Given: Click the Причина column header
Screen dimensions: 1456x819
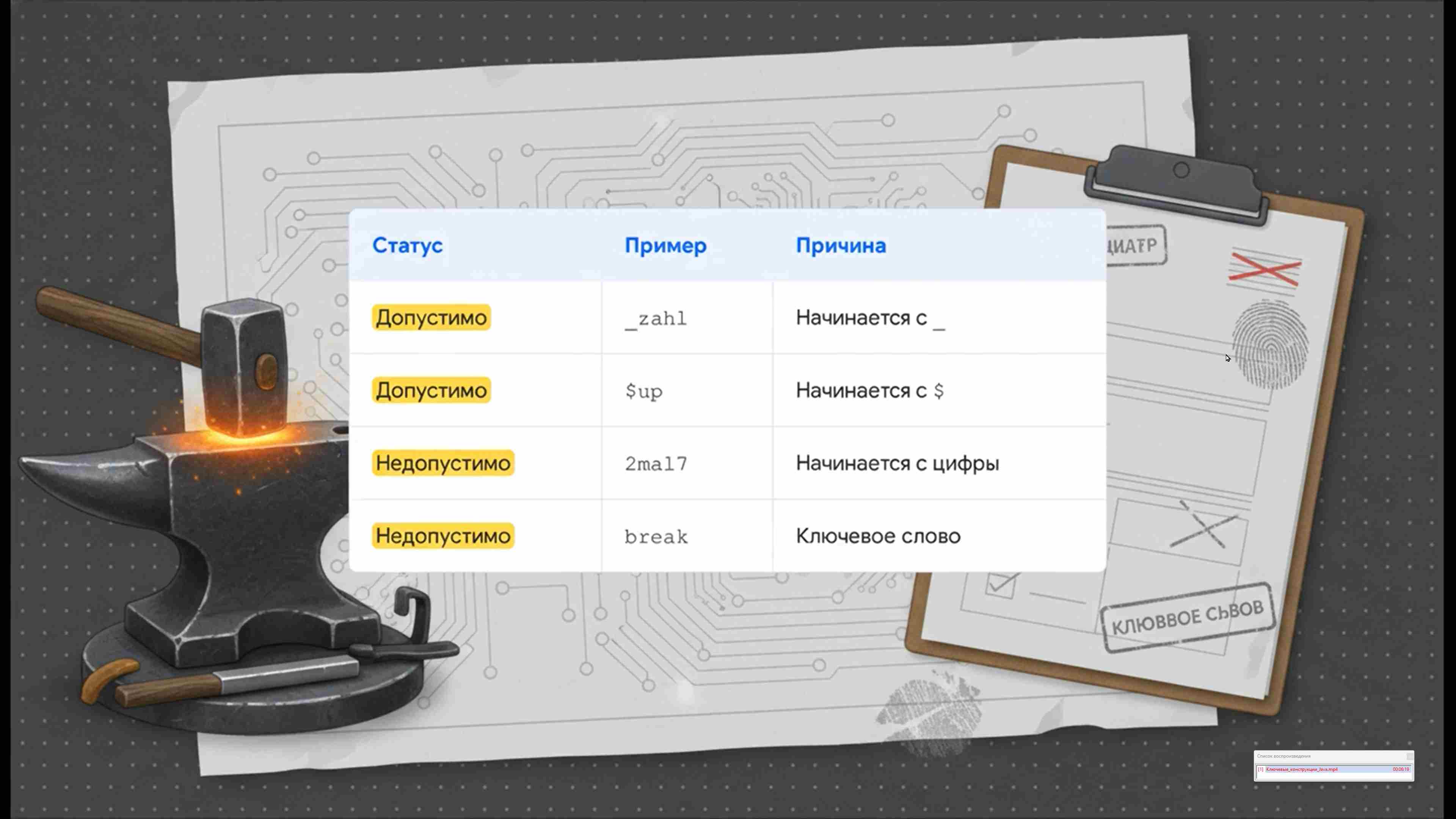Looking at the screenshot, I should point(841,245).
